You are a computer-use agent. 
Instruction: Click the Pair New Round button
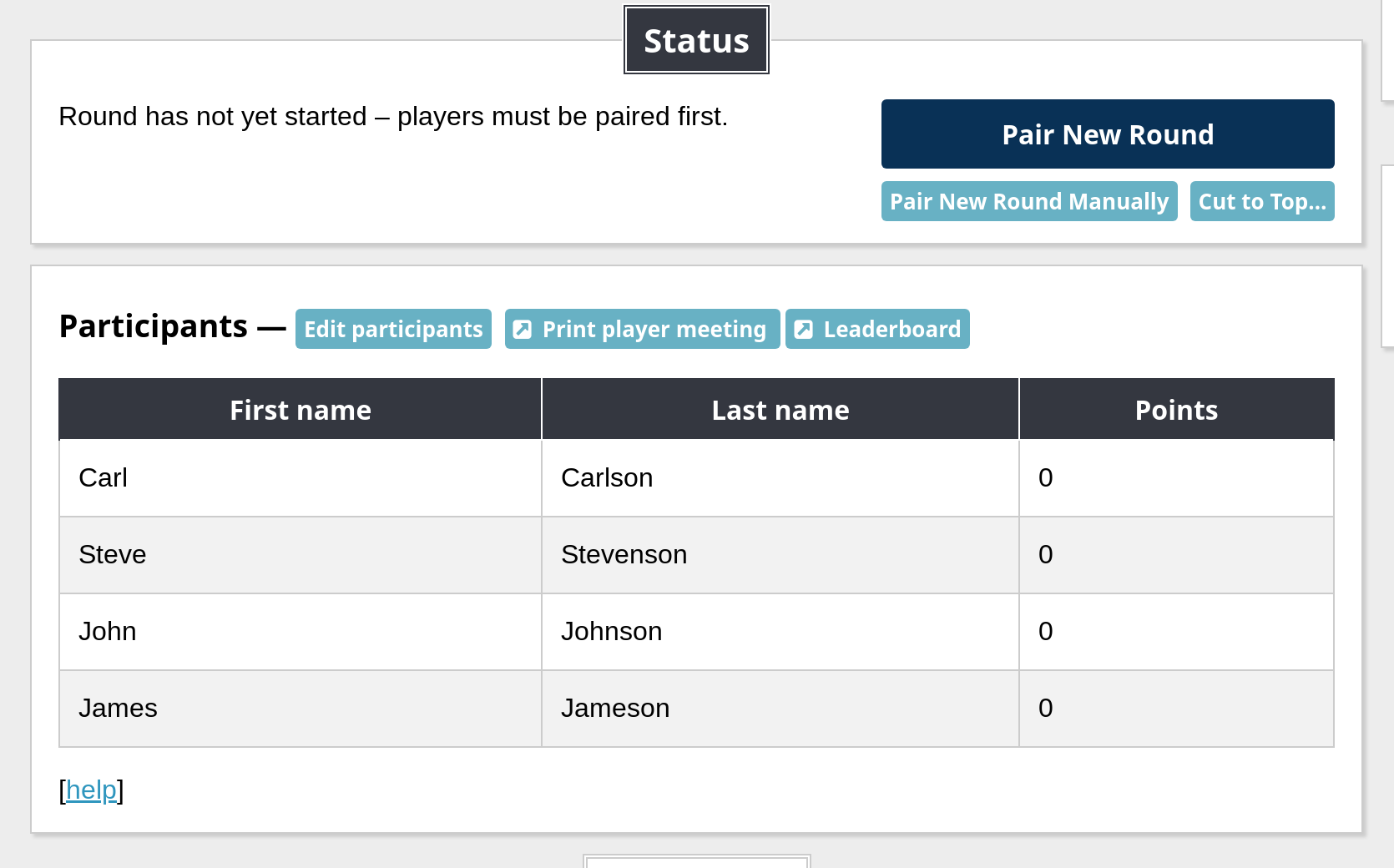(x=1107, y=134)
